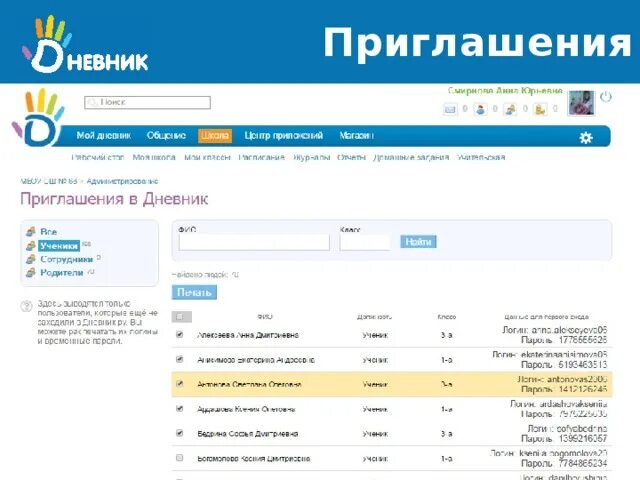
Task: Click the help question mark icon
Action: [x=27, y=306]
